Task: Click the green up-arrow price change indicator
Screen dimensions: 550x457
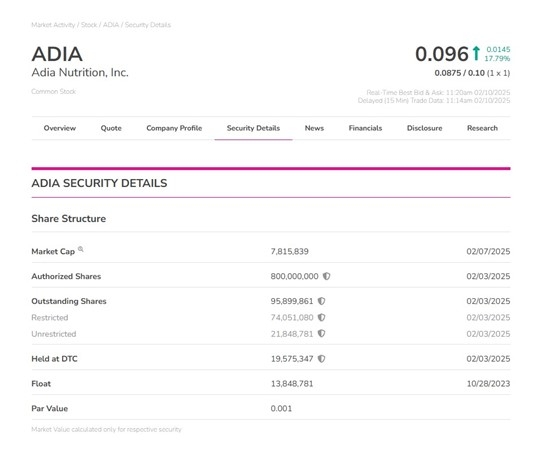Action: [476, 54]
